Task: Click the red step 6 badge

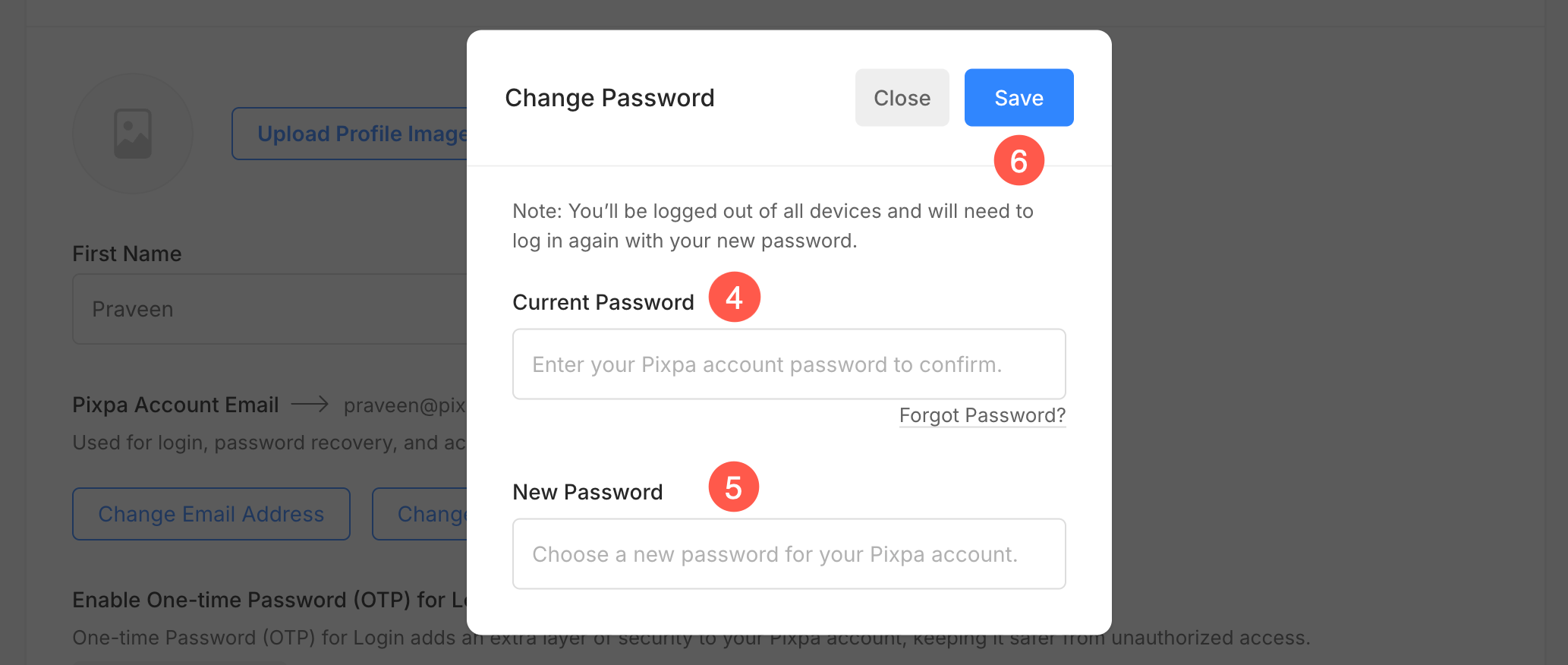Action: click(1019, 160)
